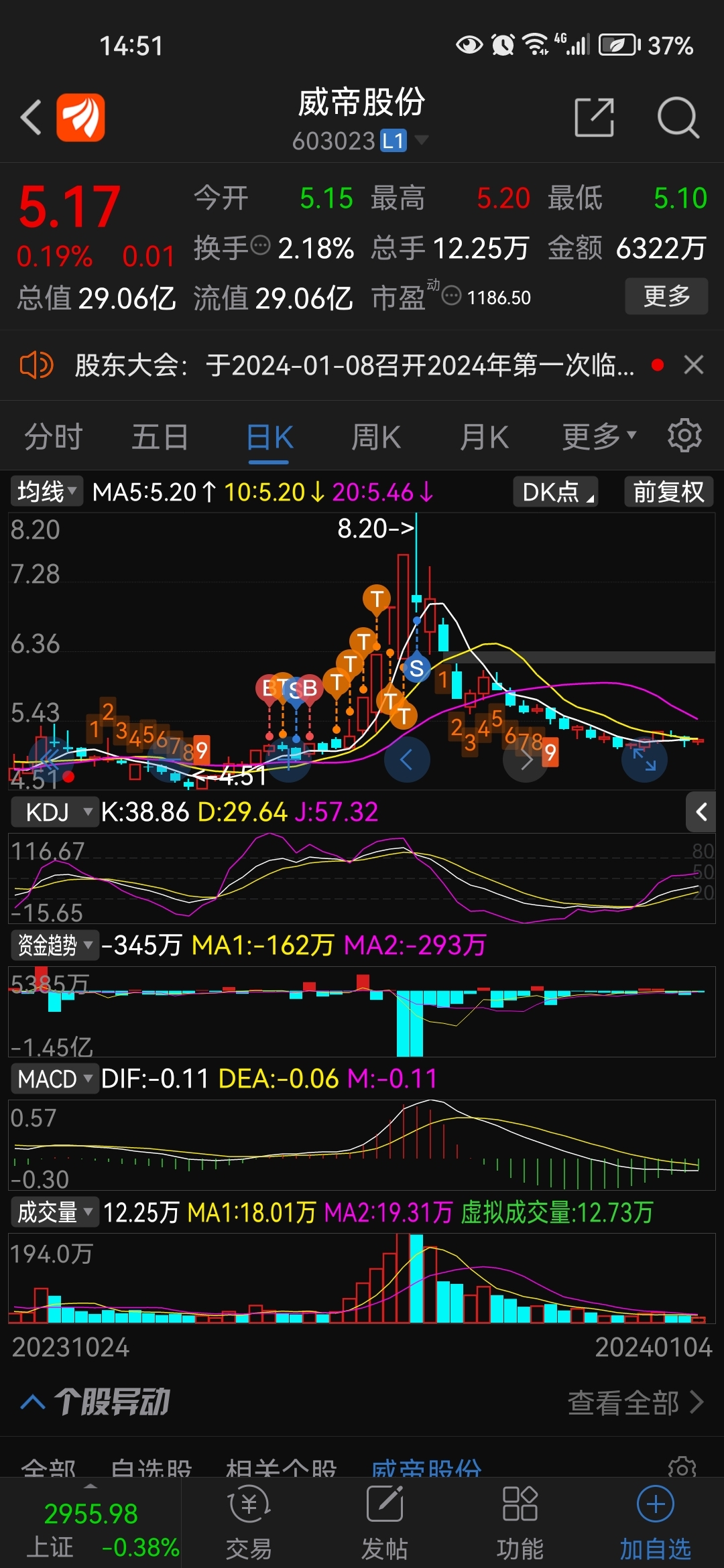Viewport: 724px width, 1568px height.
Task: Tap the info icon beside 市盈
Action: coord(452,295)
